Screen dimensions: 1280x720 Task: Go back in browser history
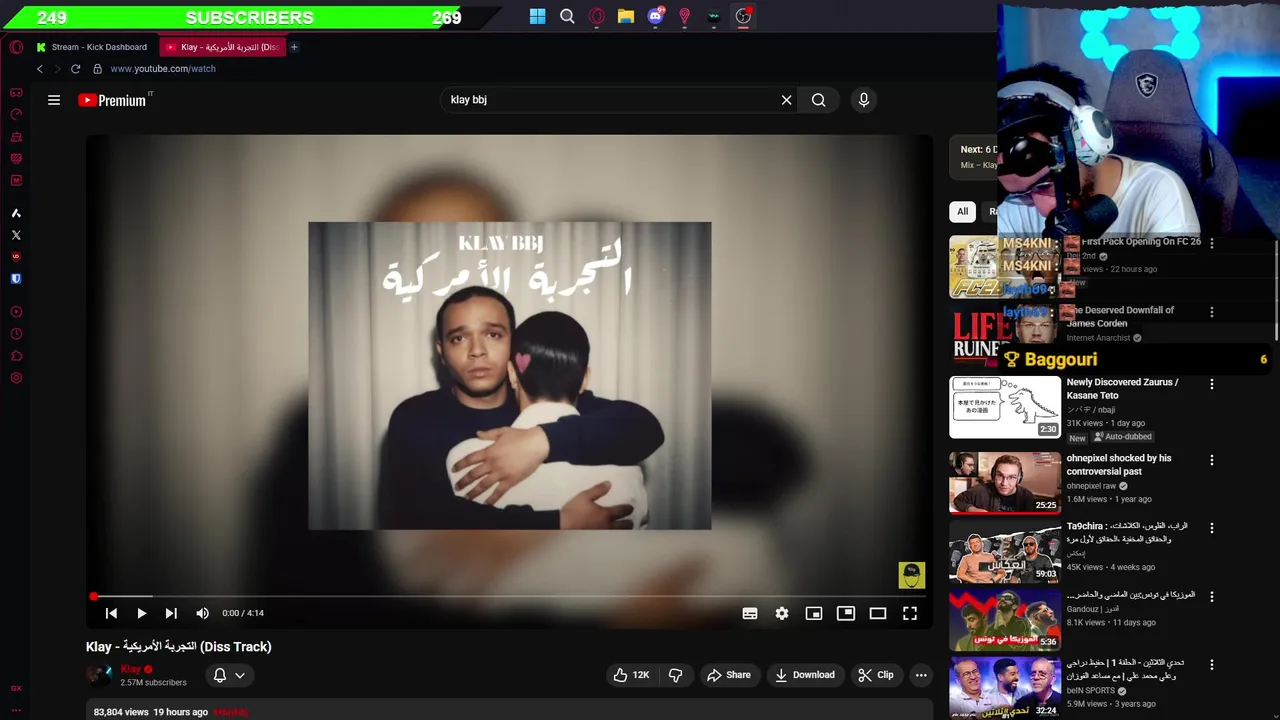[40, 69]
